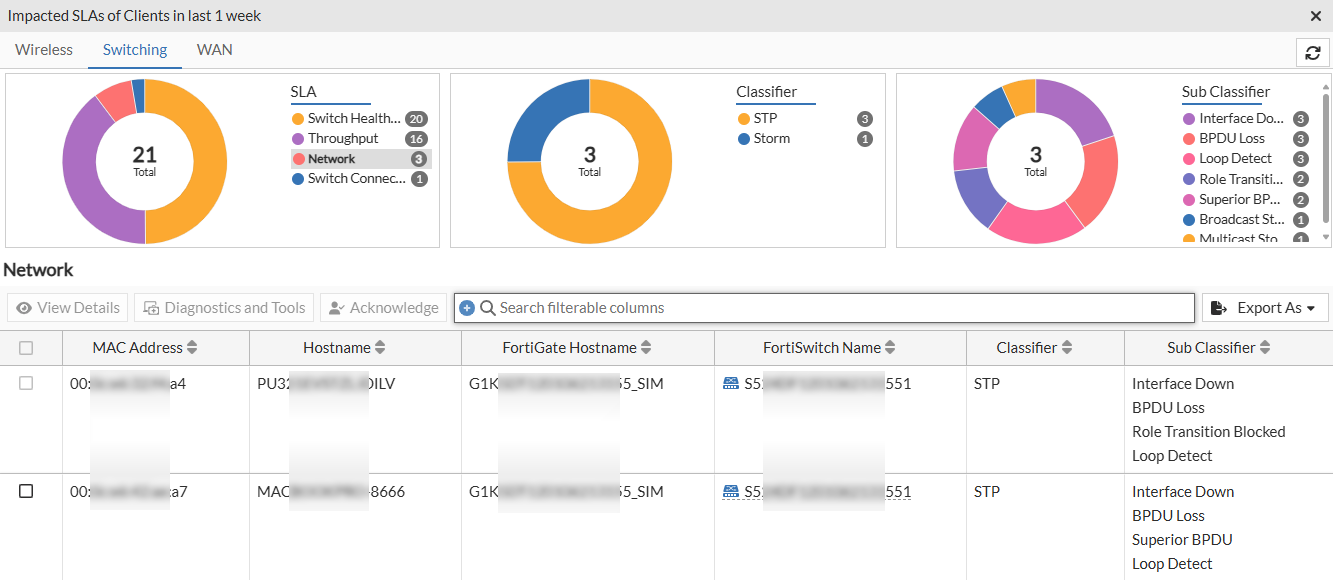Viewport: 1333px width, 580px height.
Task: Sort by Sub Classifier column arrows
Action: pos(1265,348)
